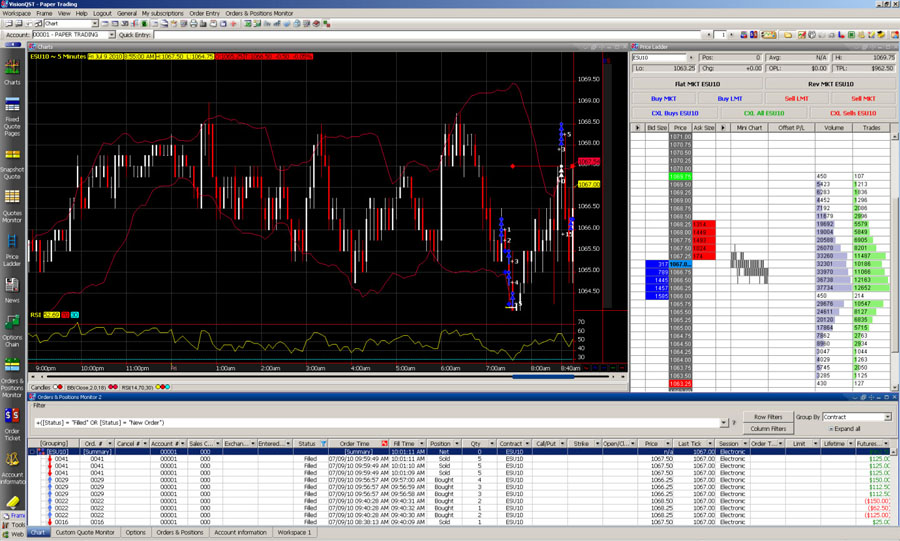Screen dimensions: 900x541
Task: Open News from the sidebar
Action: click(12, 290)
